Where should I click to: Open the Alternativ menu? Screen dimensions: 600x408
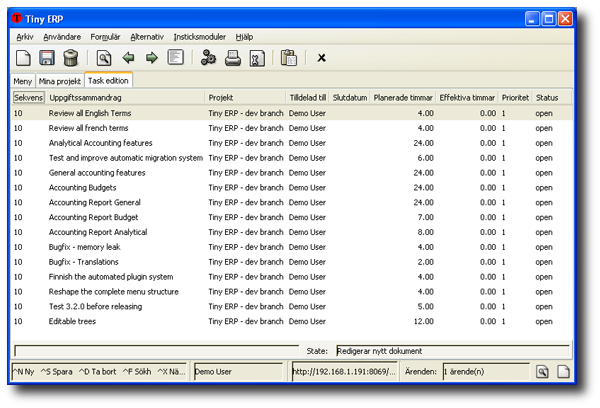click(147, 37)
